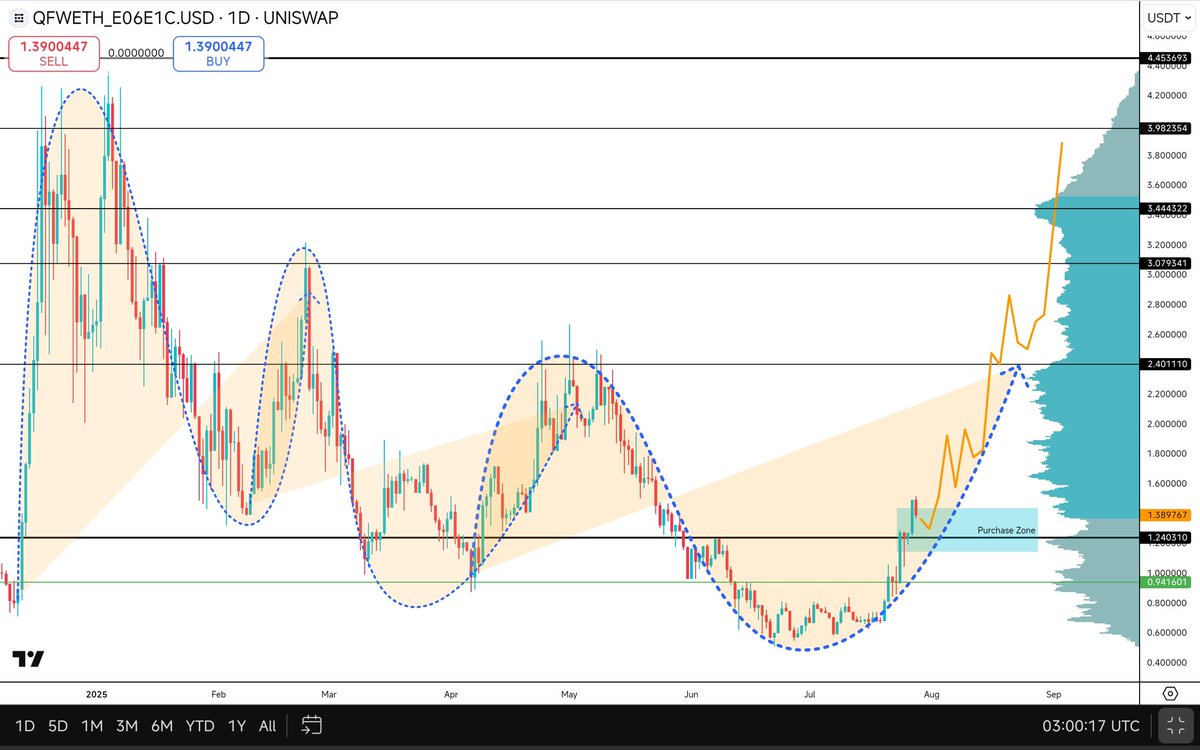Click the symbol grid icon beside QFWETH
Screen dimensions: 1200x750
click(18, 19)
